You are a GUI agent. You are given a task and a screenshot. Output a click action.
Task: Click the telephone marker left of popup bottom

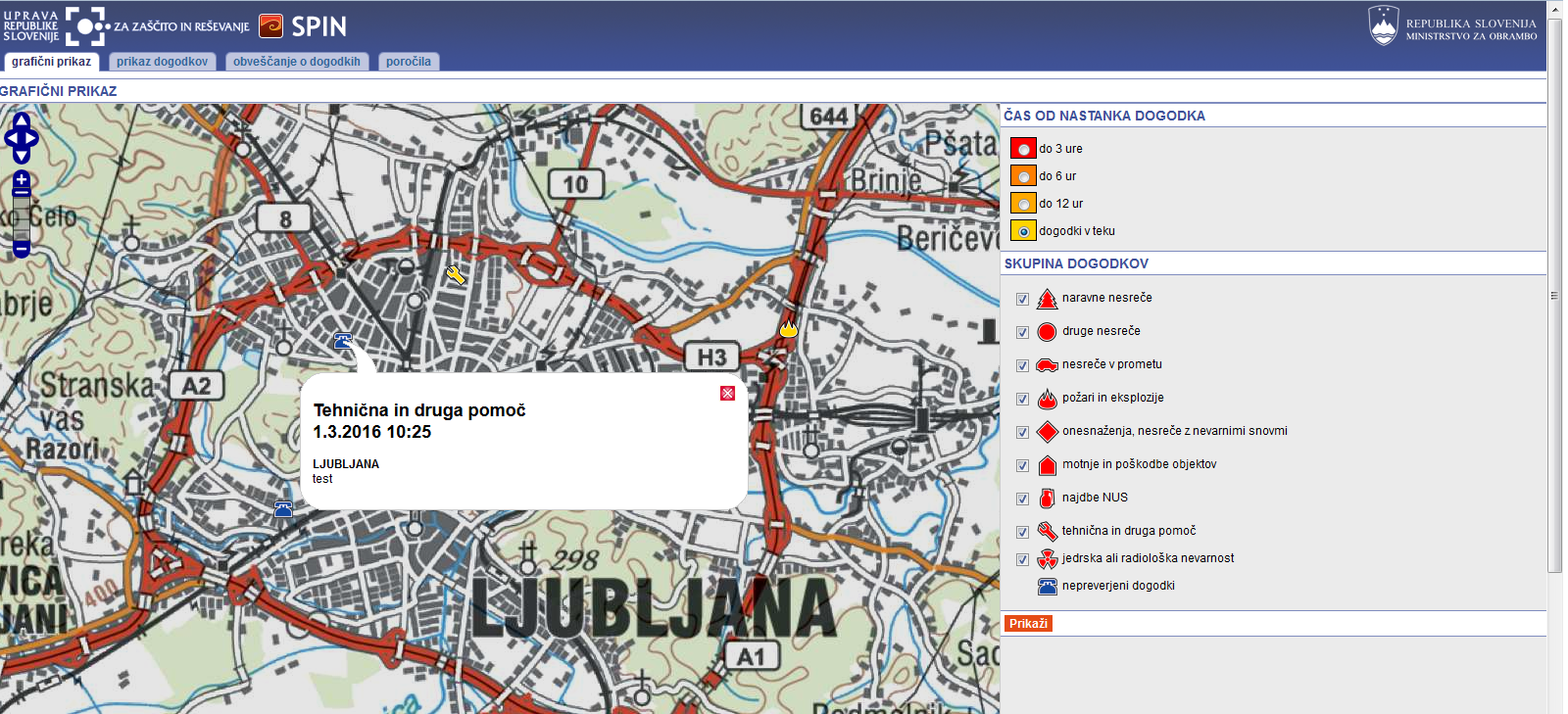coord(283,508)
